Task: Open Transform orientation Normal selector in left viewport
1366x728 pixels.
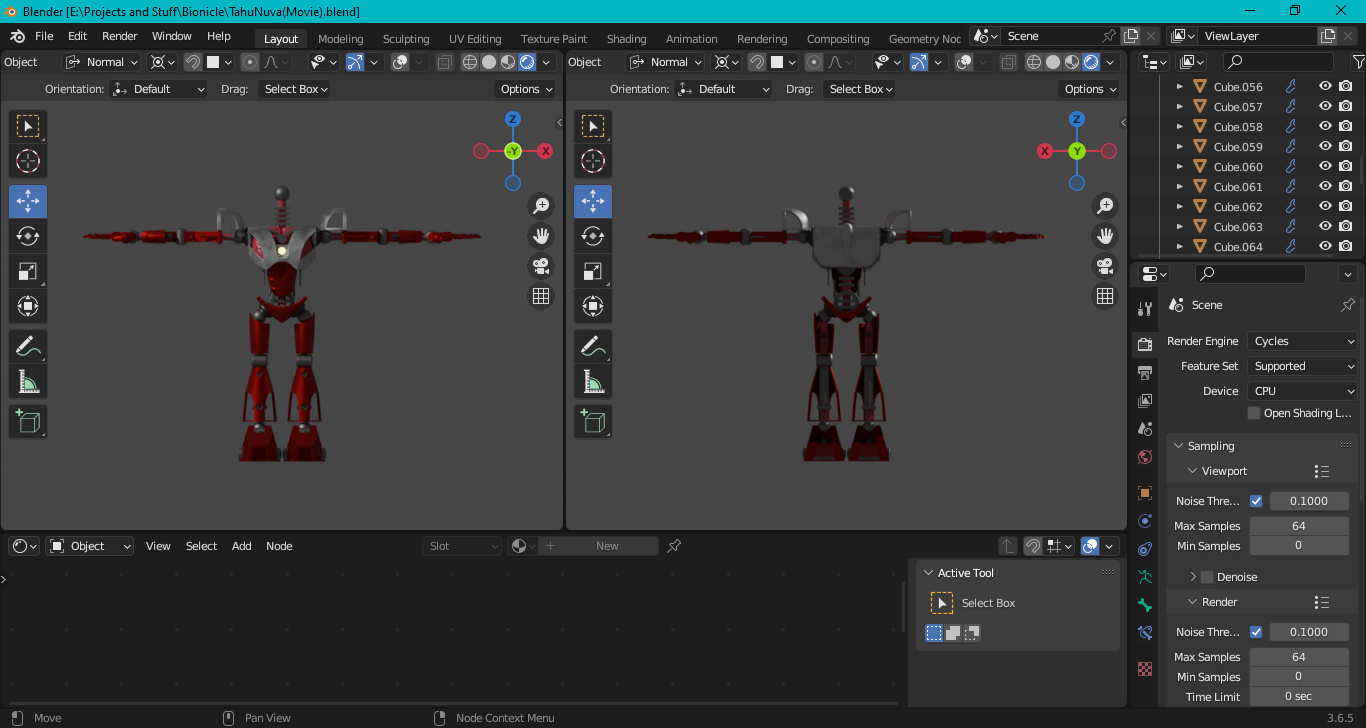Action: [102, 62]
